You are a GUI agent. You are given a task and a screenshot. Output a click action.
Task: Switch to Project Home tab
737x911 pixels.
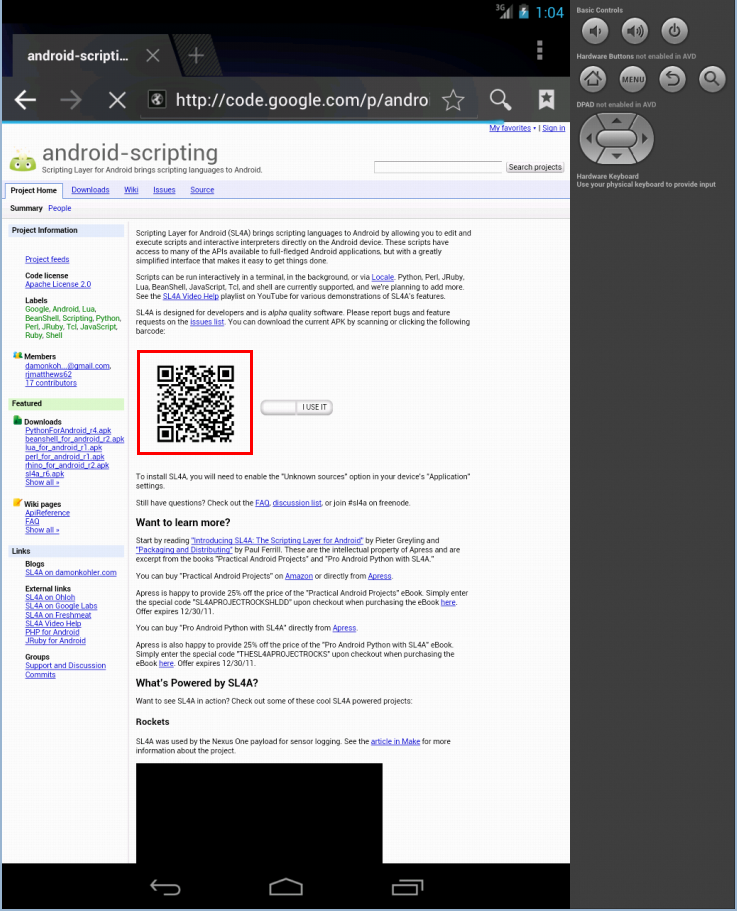[33, 190]
